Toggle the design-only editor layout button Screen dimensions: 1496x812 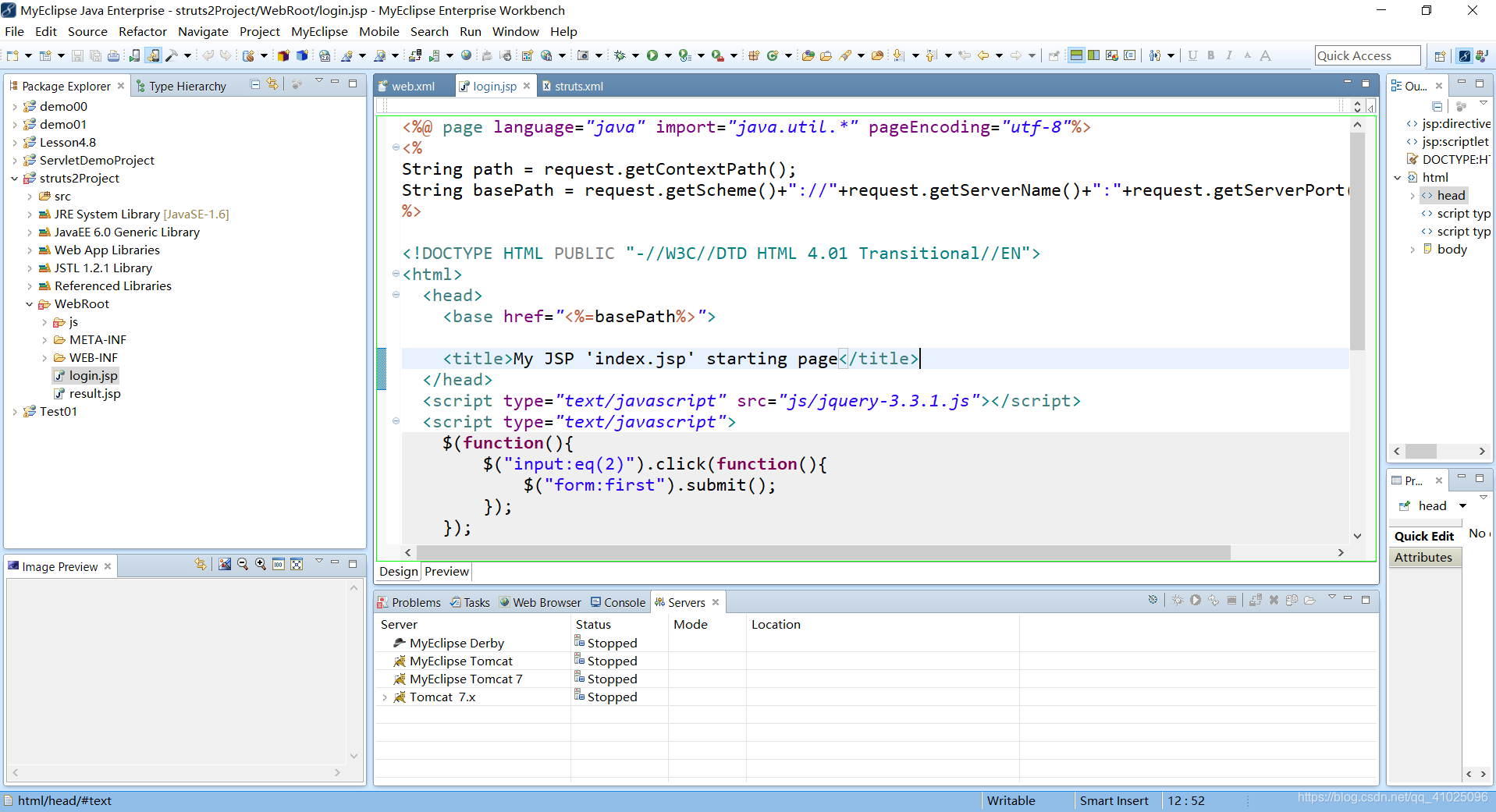coord(1112,55)
